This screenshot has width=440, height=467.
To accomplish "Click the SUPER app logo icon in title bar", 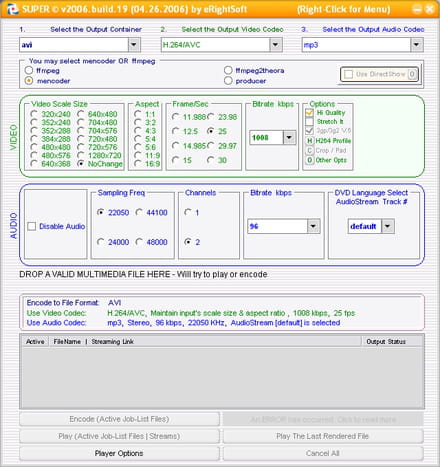I will point(12,9).
